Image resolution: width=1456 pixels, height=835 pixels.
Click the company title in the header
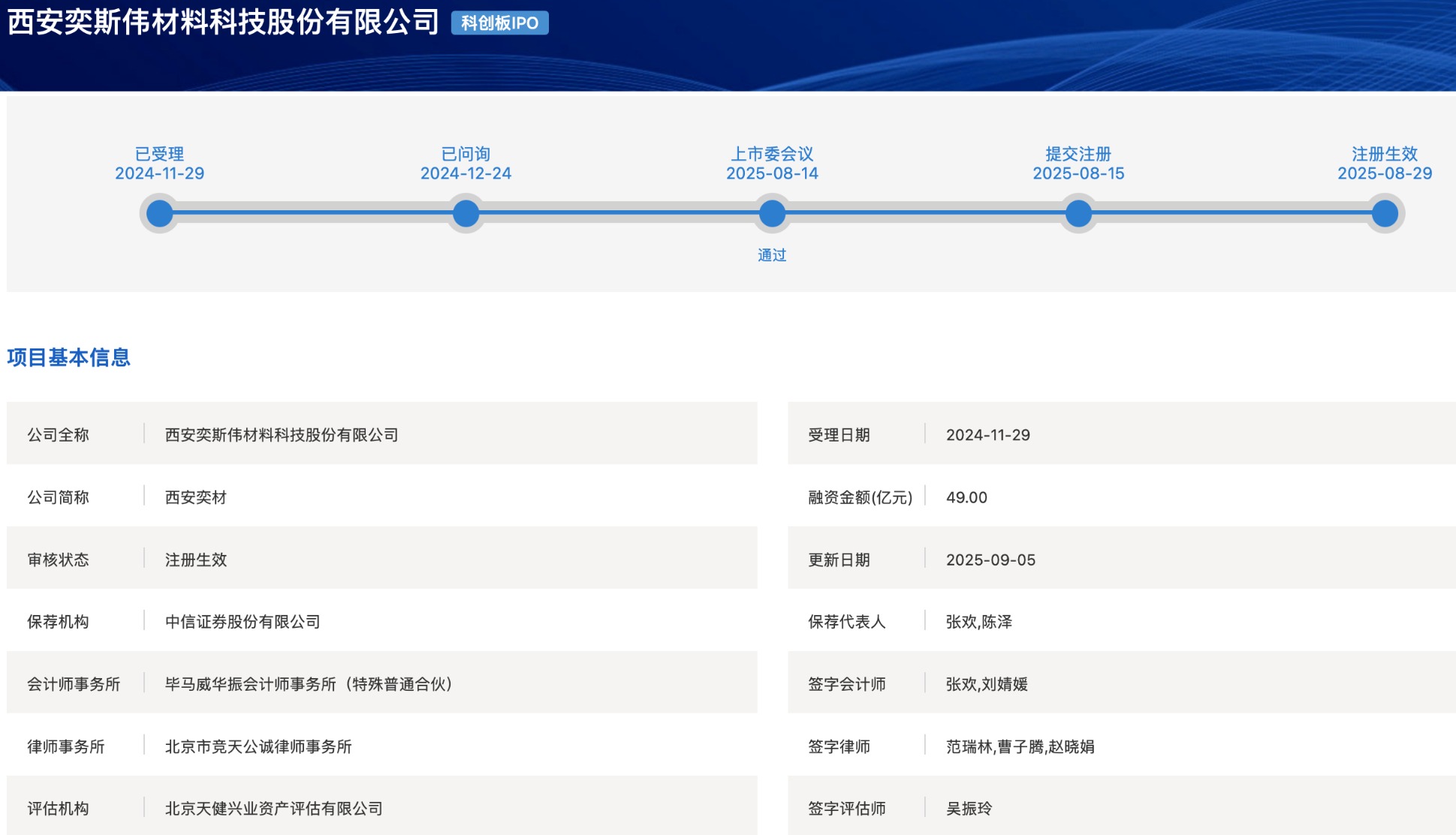tap(223, 23)
